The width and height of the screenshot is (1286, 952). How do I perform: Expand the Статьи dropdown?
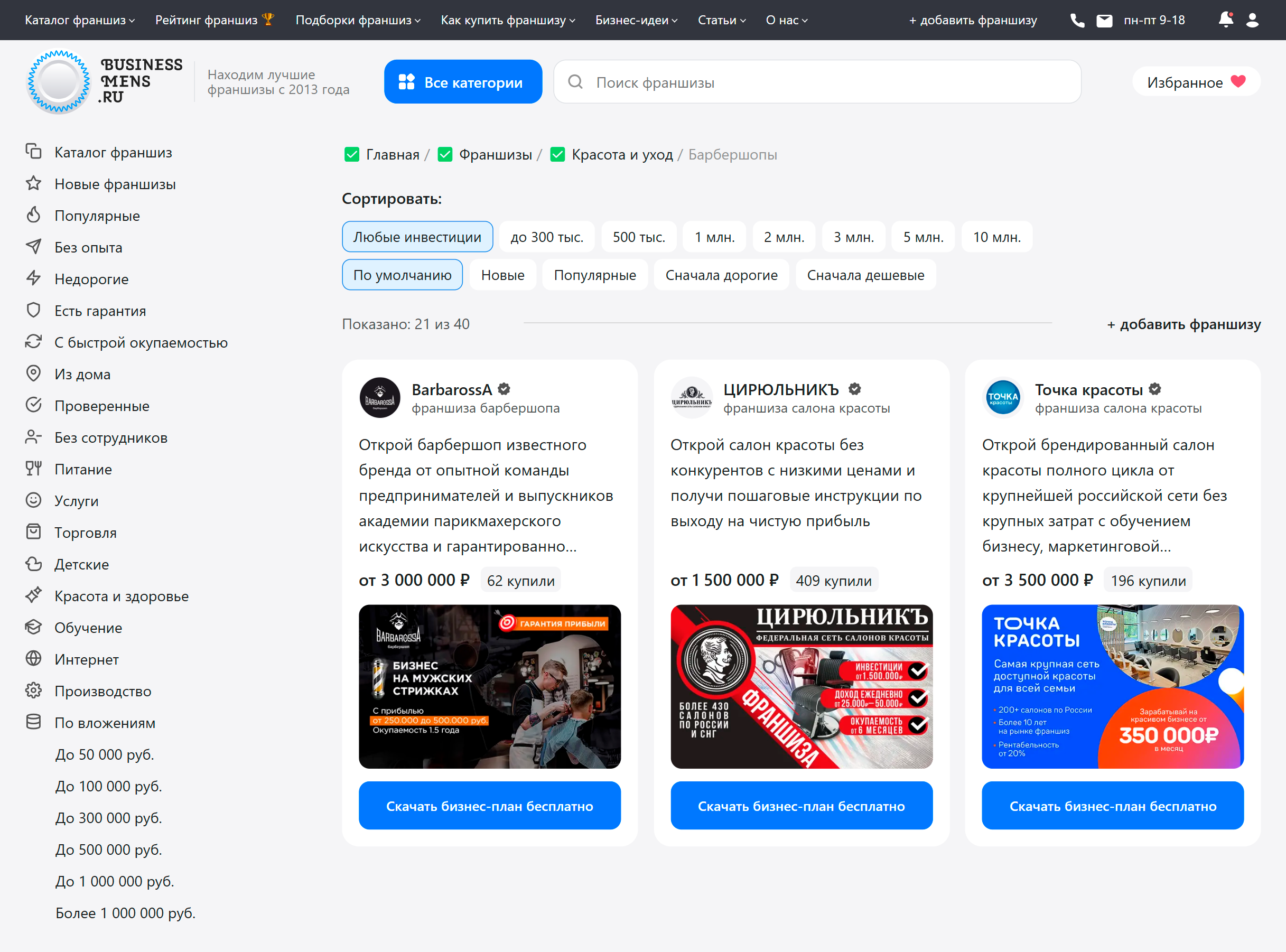(722, 20)
